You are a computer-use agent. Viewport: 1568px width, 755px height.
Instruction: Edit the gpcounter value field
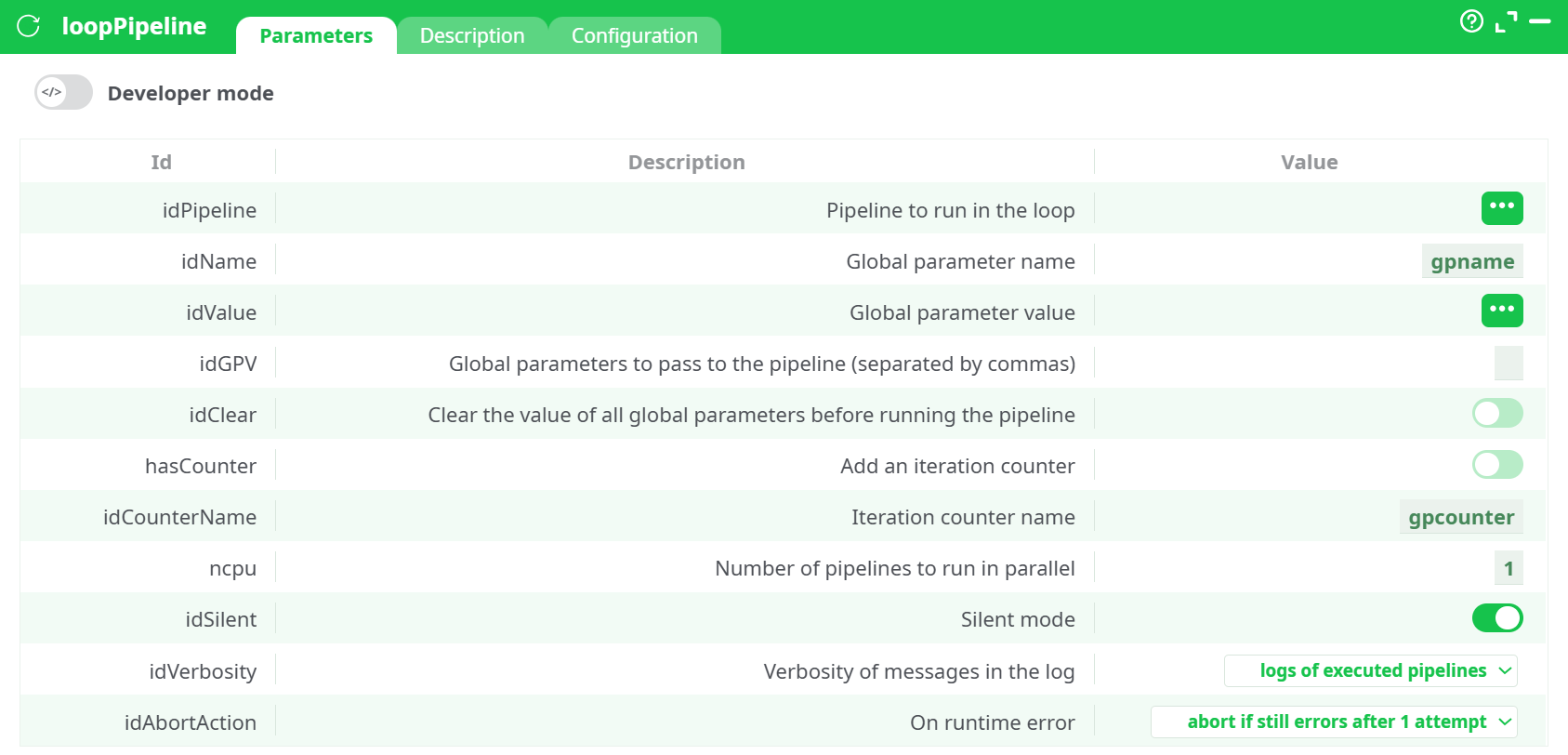click(1460, 518)
